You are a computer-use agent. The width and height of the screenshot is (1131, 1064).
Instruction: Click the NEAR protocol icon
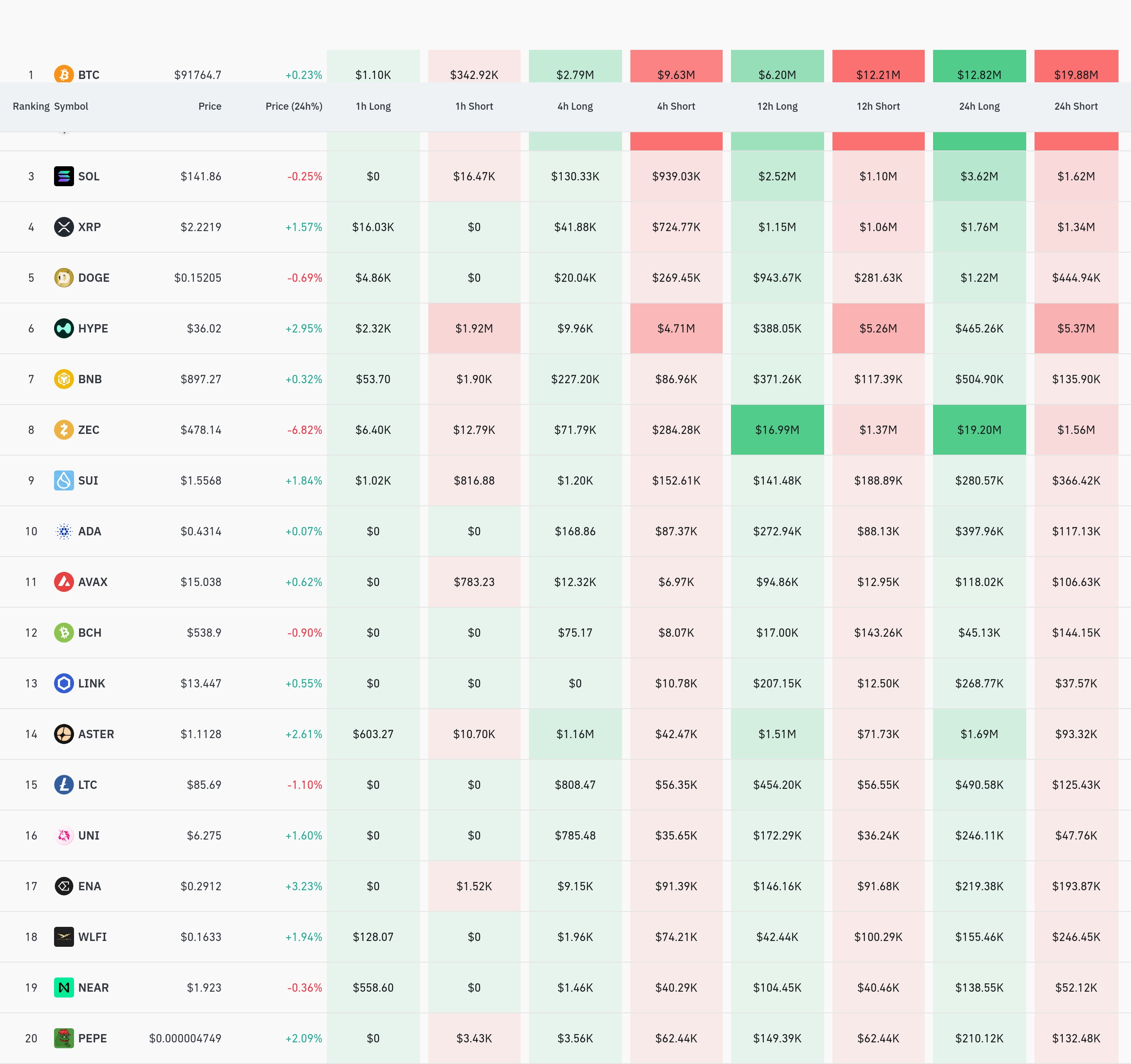pyautogui.click(x=64, y=987)
